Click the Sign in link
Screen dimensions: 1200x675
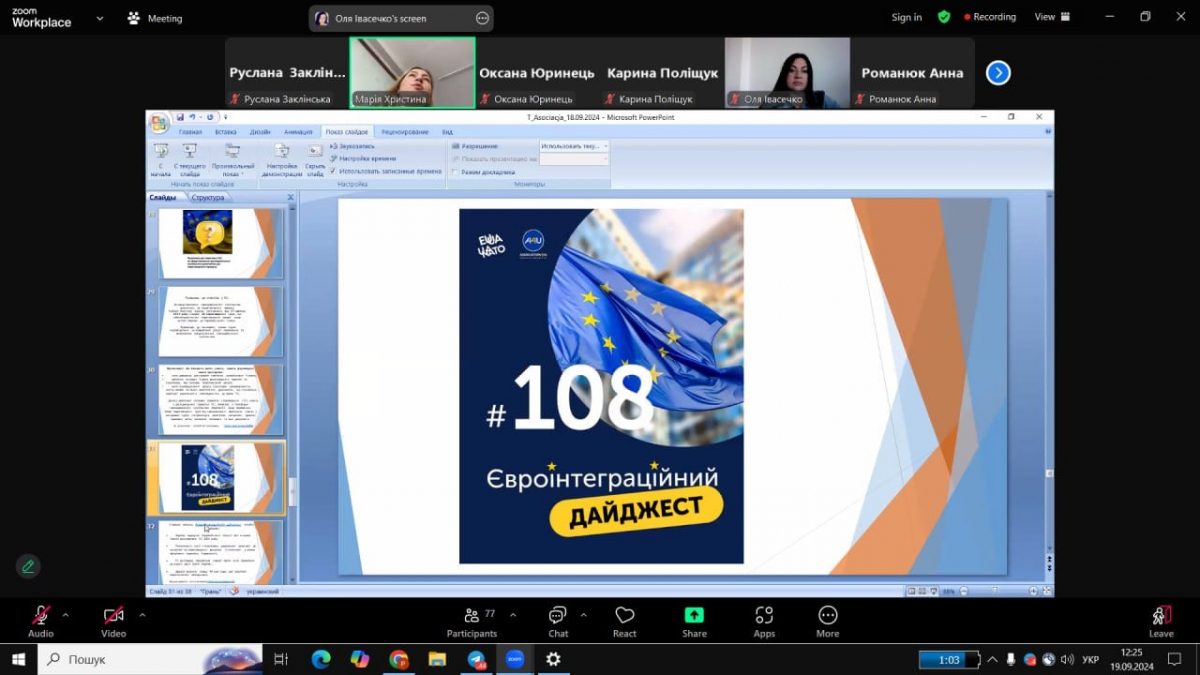pyautogui.click(x=906, y=17)
